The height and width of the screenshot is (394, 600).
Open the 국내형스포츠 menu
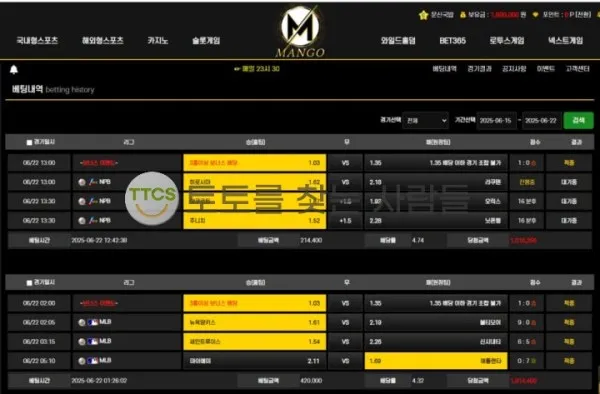tap(37, 40)
